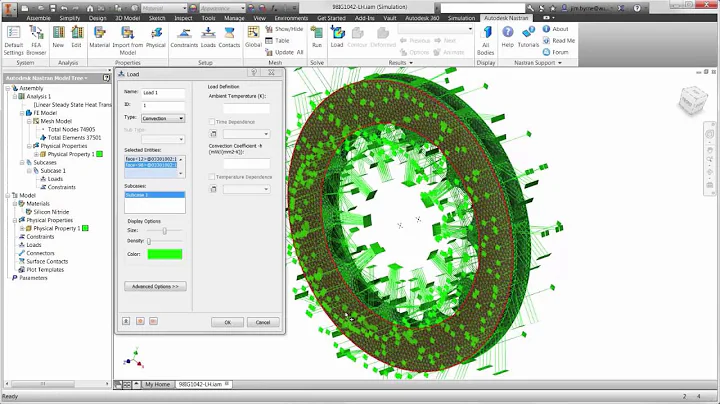Collapse the Assembly tree node
Viewport: 720px width, 404px height.
click(x=8, y=88)
